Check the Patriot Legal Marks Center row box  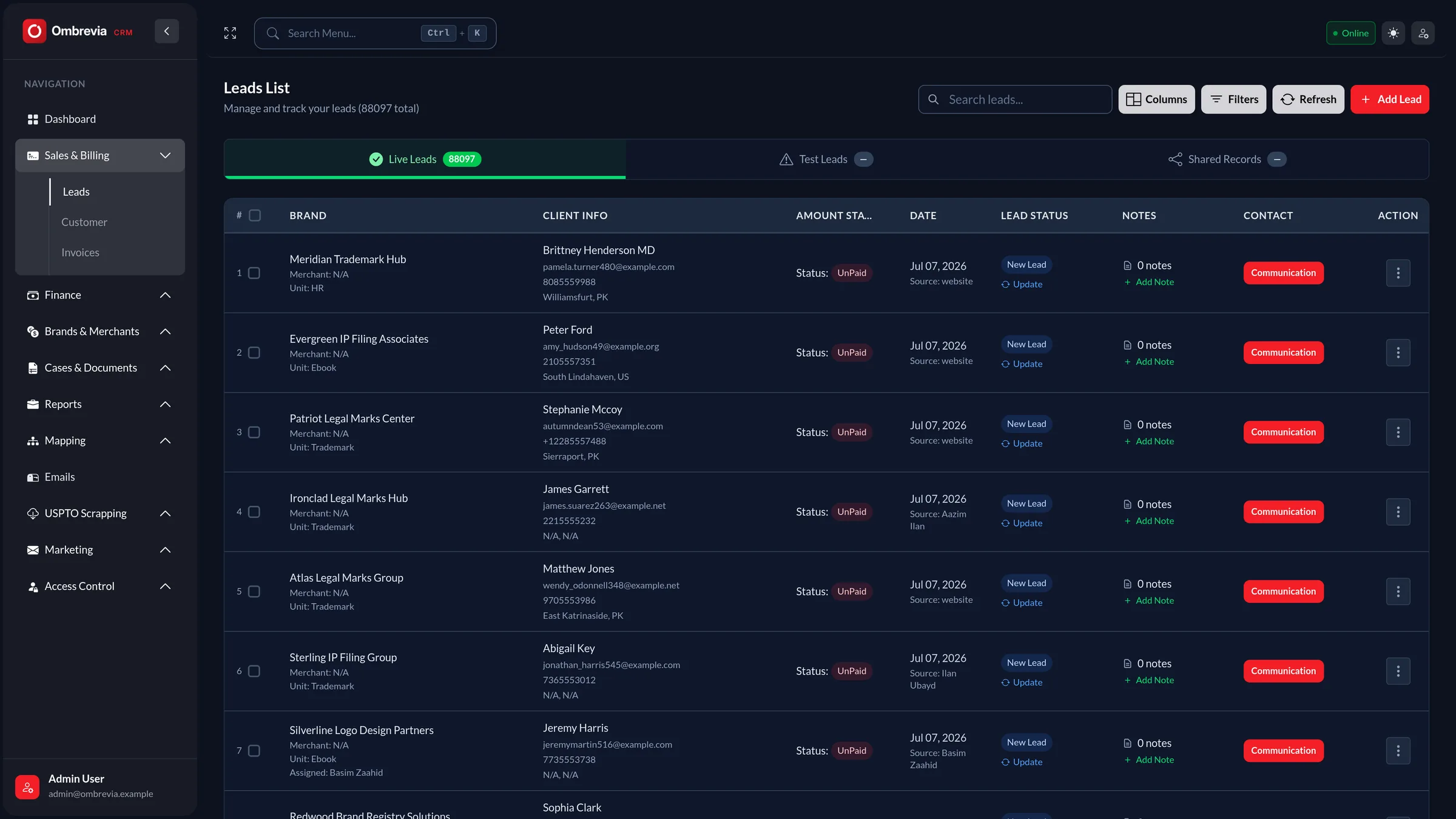click(254, 432)
